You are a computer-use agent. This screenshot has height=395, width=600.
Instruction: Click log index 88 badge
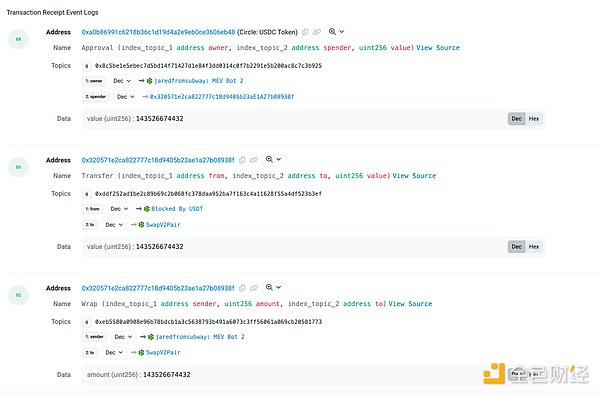18,39
